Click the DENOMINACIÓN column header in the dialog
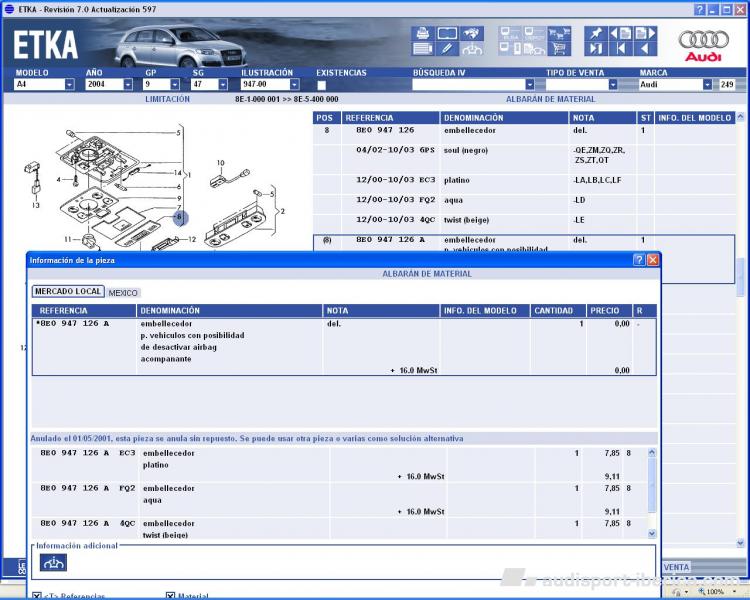Viewport: 750px width, 600px height. tap(230, 311)
